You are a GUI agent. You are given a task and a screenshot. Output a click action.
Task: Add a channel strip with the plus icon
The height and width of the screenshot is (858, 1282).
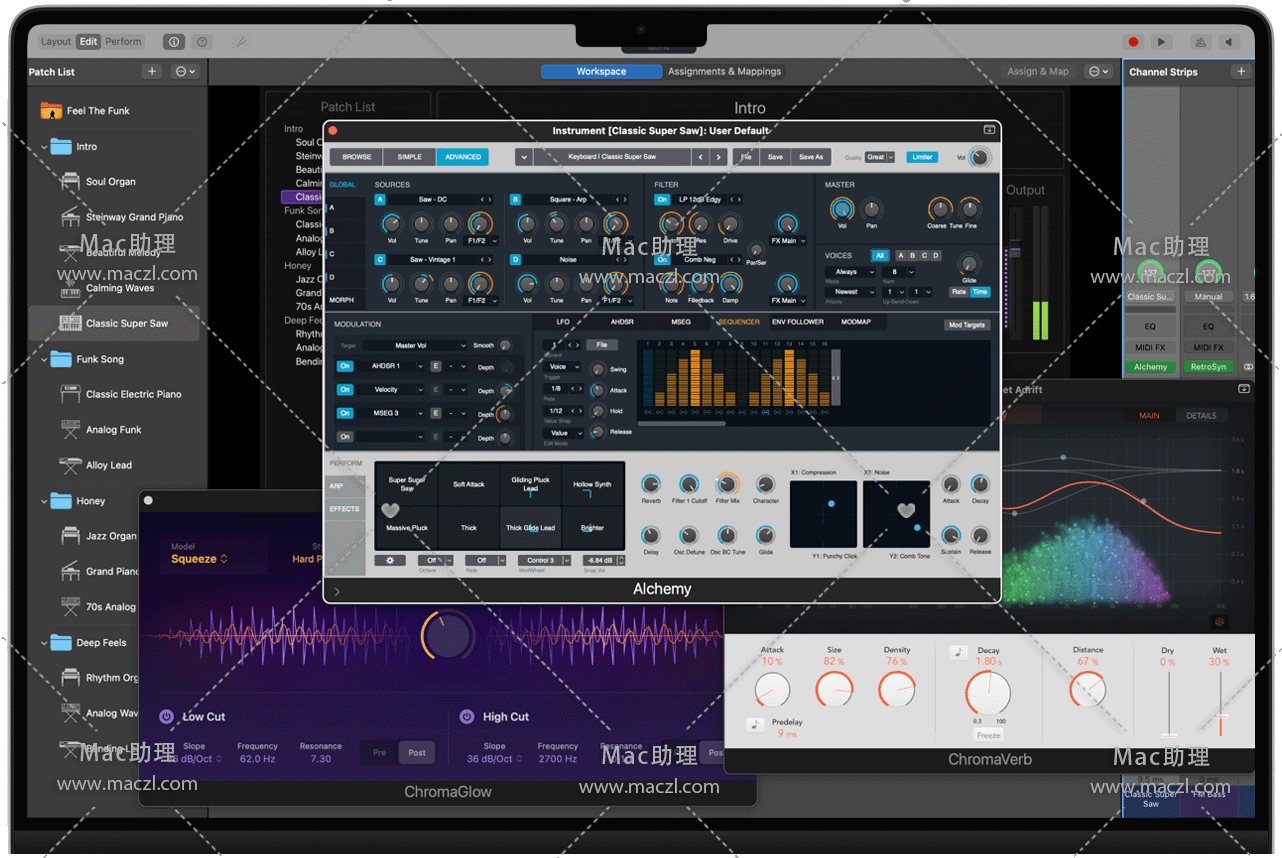coord(1241,71)
